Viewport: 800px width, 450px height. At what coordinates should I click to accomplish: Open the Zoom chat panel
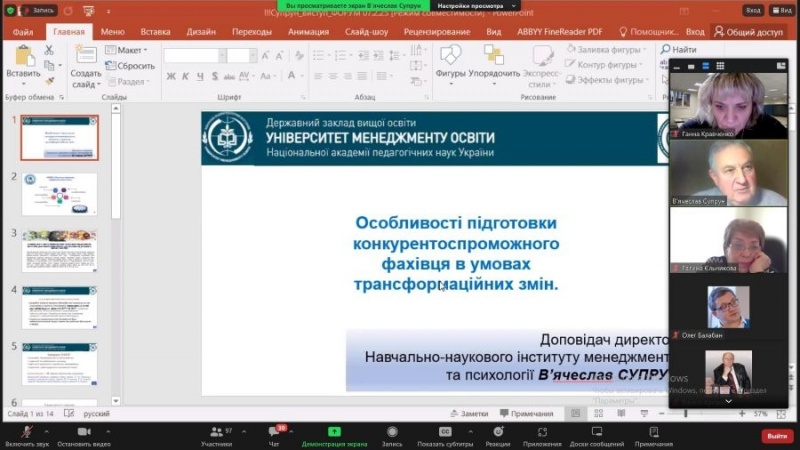point(274,431)
